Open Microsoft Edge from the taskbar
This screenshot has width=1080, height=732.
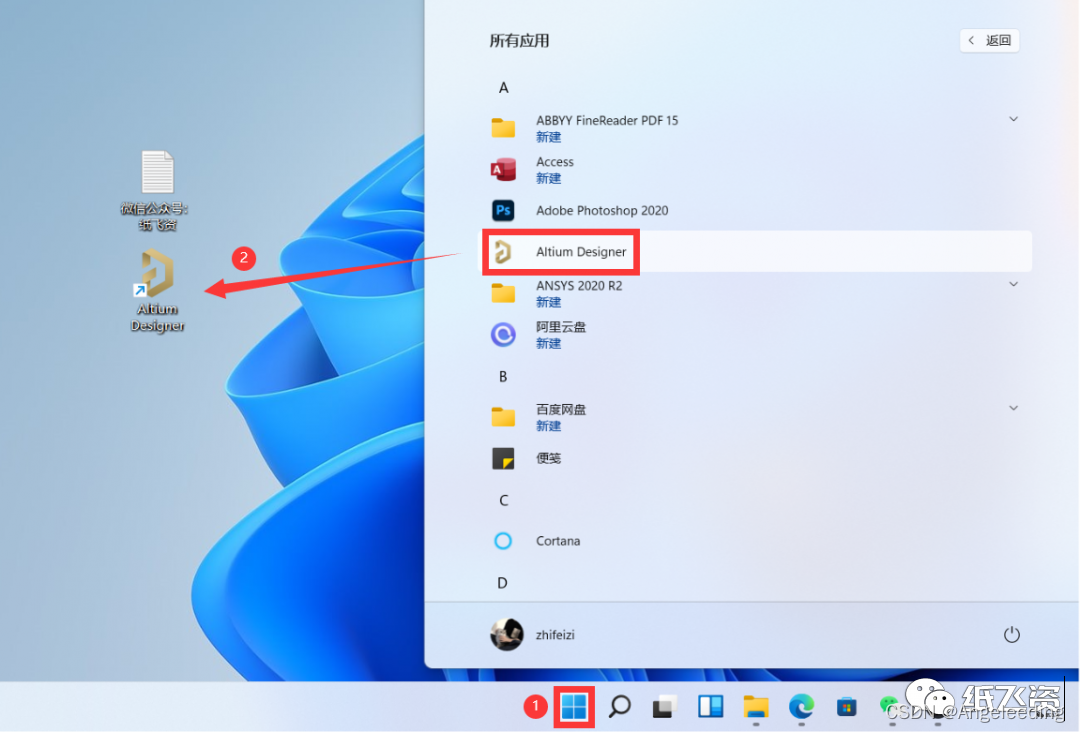click(x=801, y=707)
